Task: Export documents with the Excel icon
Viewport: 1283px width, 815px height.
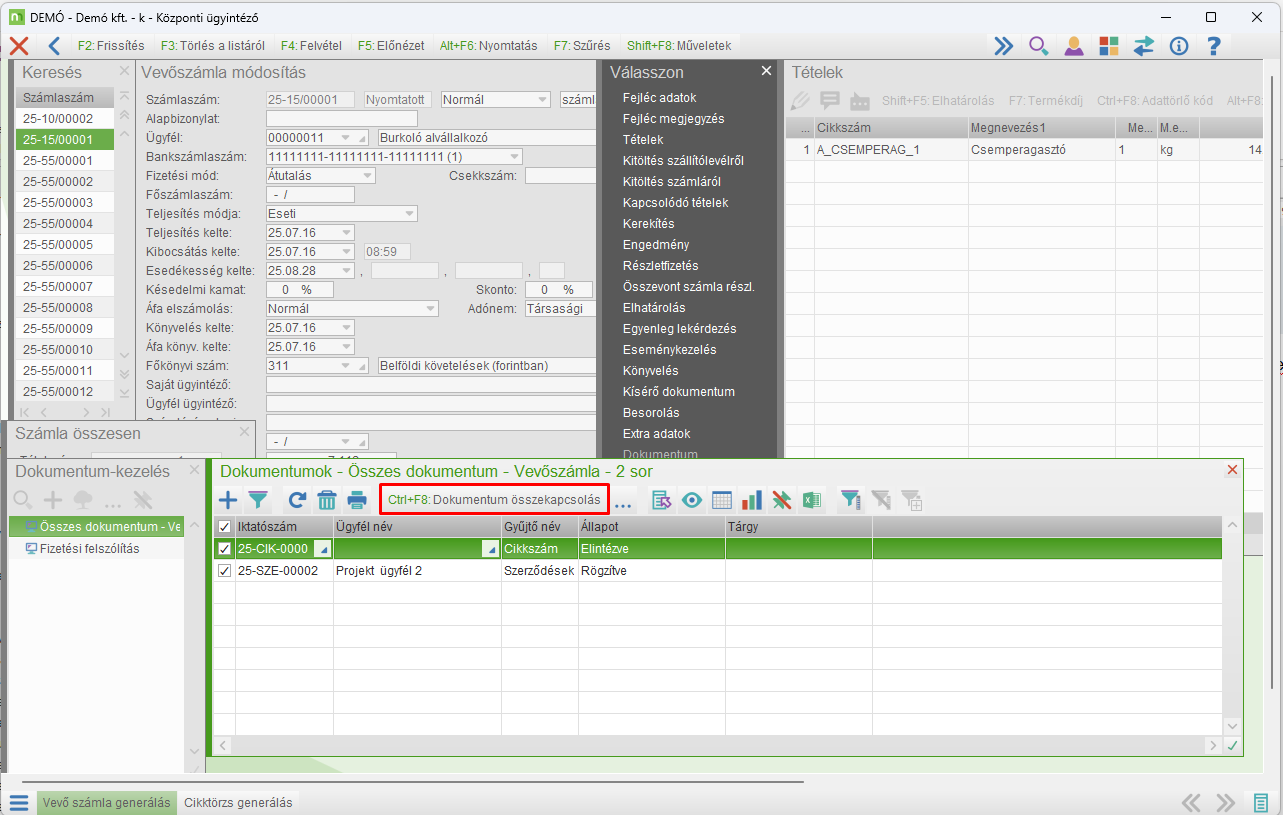Action: click(x=811, y=500)
